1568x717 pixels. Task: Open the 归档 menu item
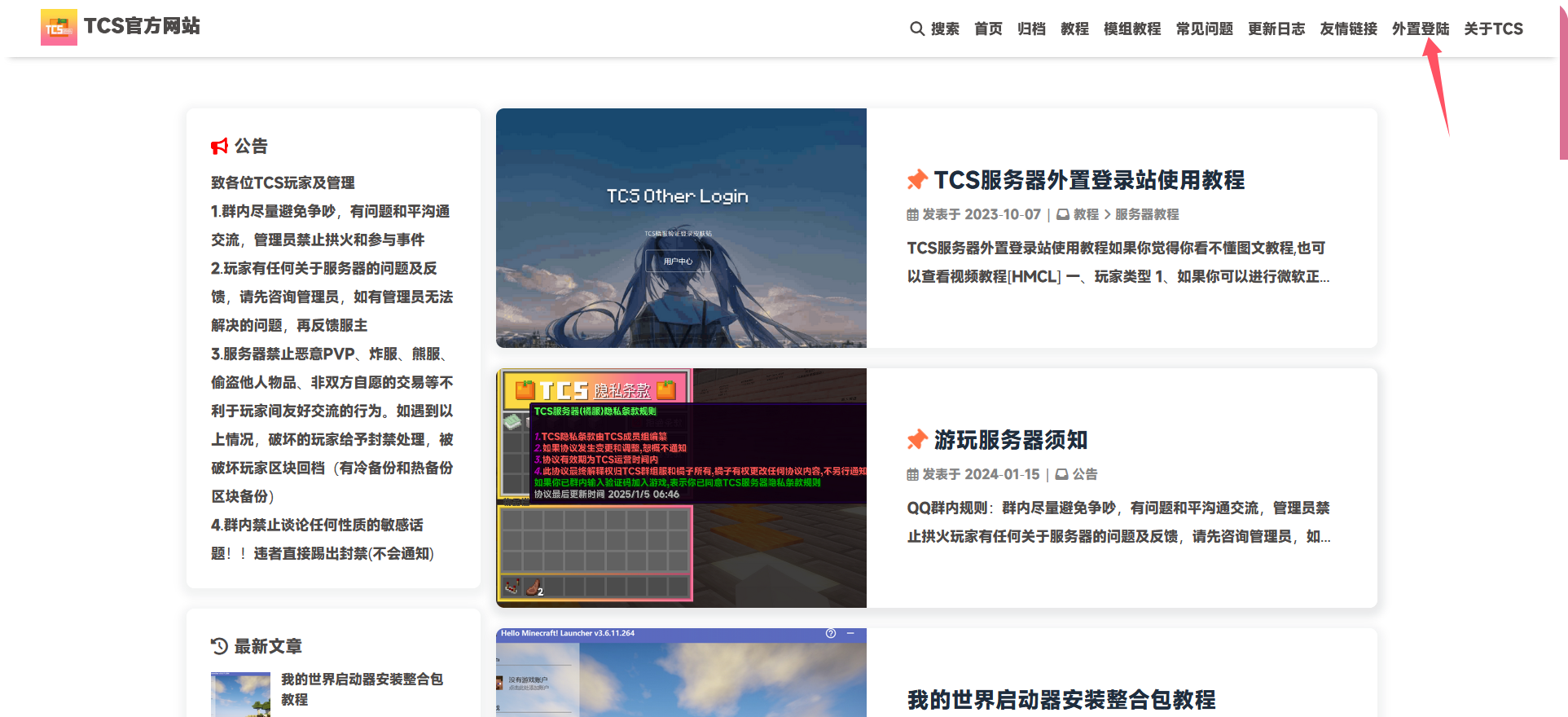[1031, 29]
